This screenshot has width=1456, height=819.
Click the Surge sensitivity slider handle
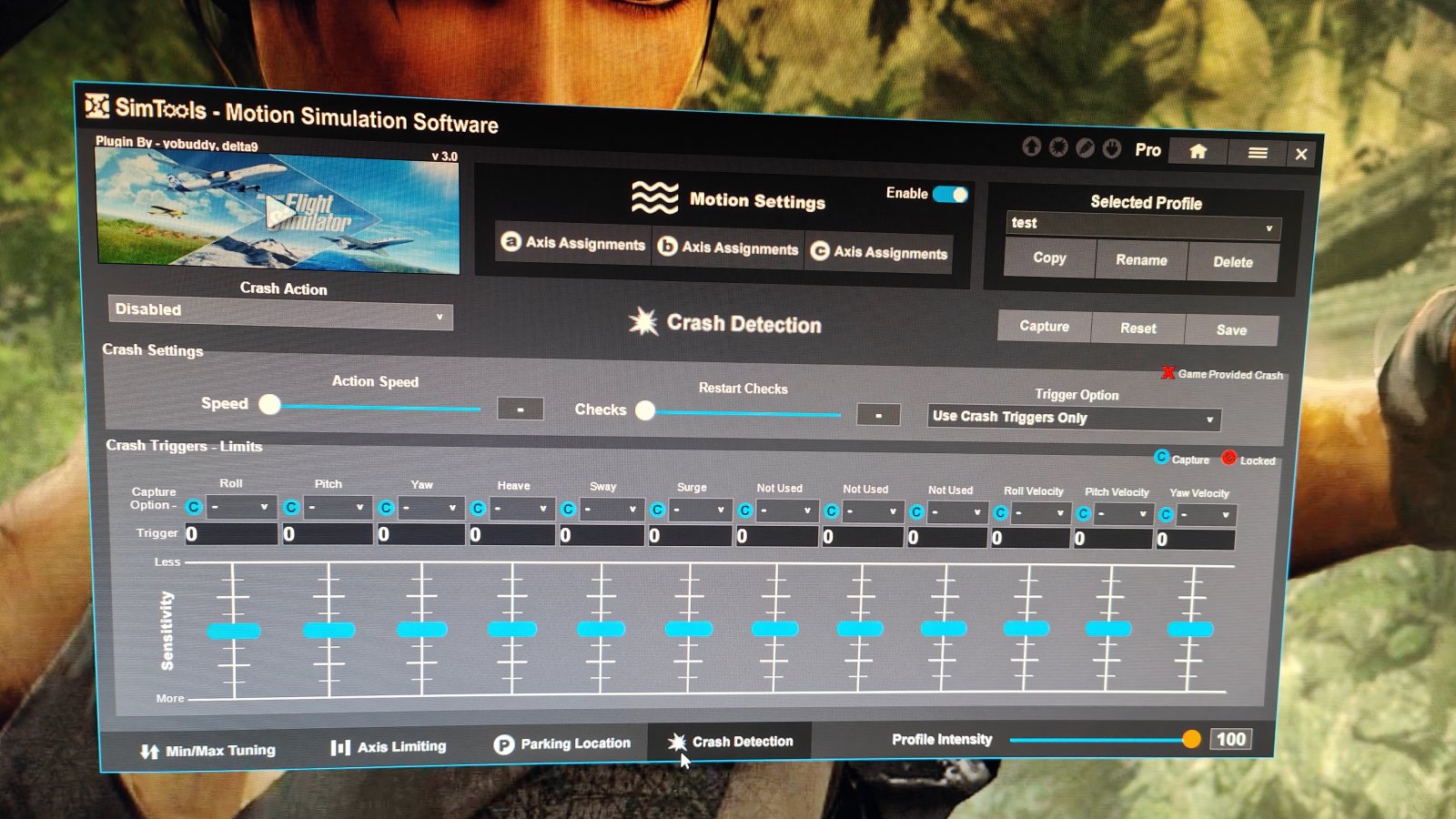[689, 628]
